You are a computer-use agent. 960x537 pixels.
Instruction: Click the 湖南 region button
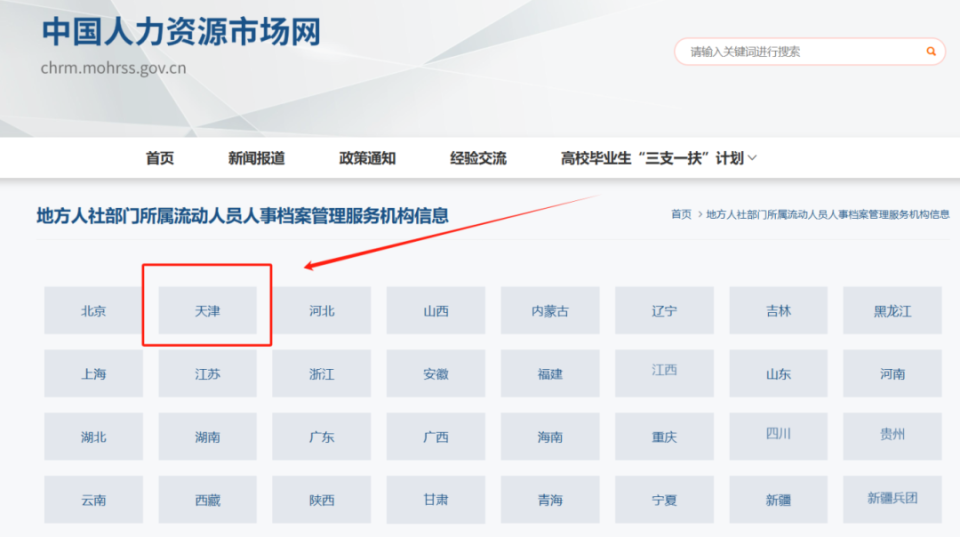[208, 437]
